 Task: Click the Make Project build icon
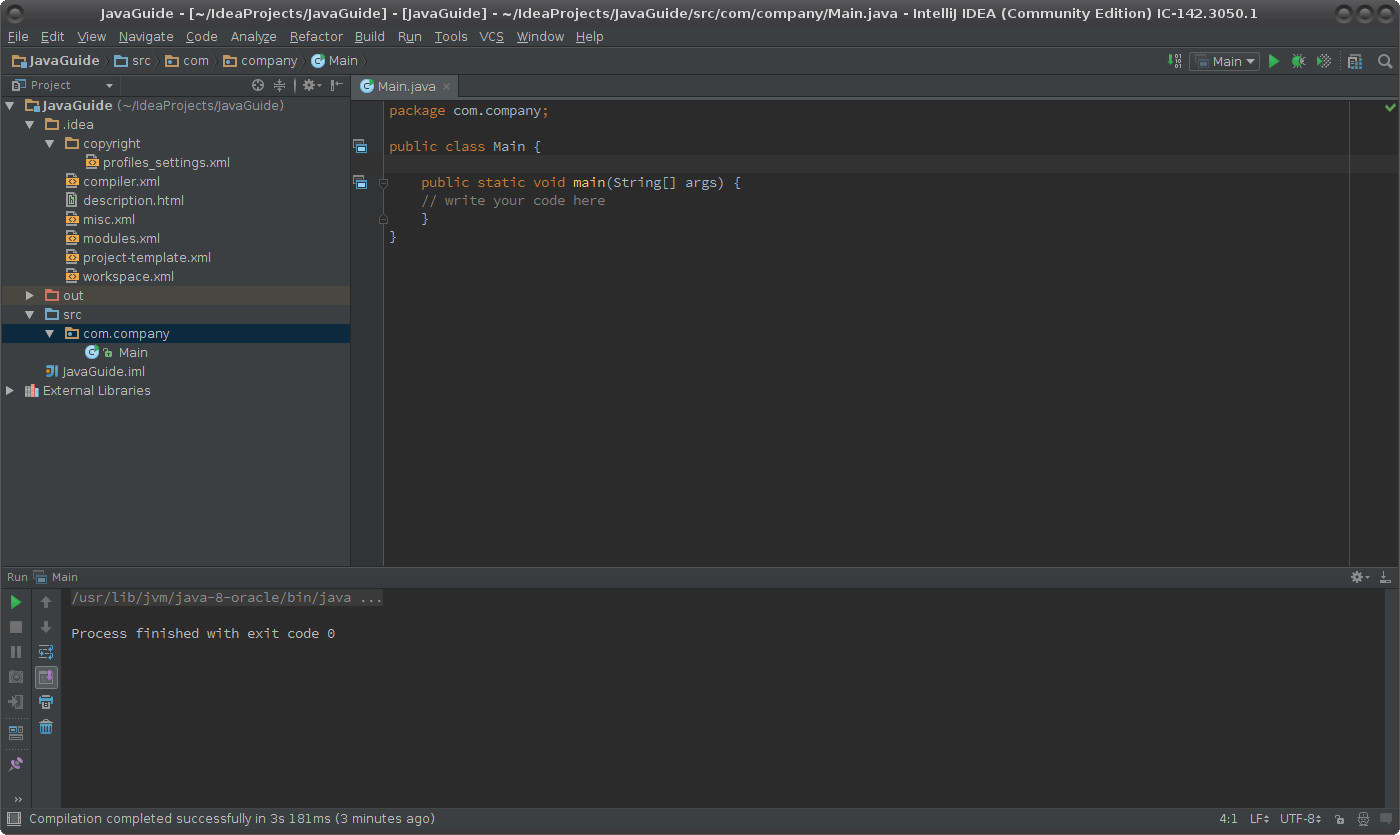[x=1175, y=61]
